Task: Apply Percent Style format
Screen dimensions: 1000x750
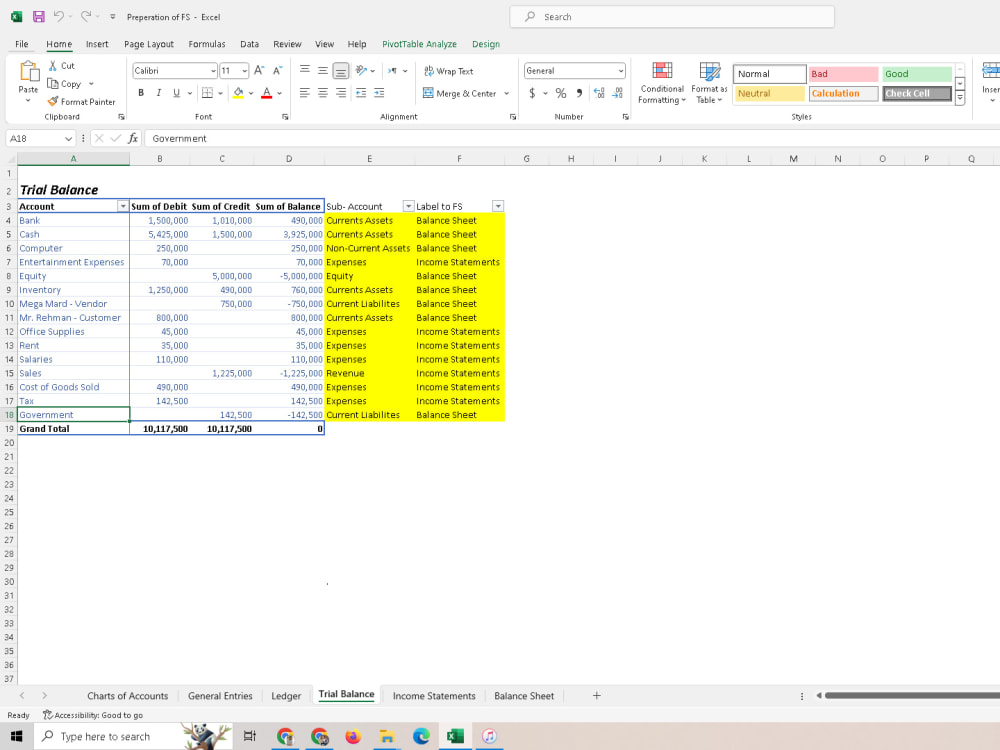Action: click(x=561, y=93)
